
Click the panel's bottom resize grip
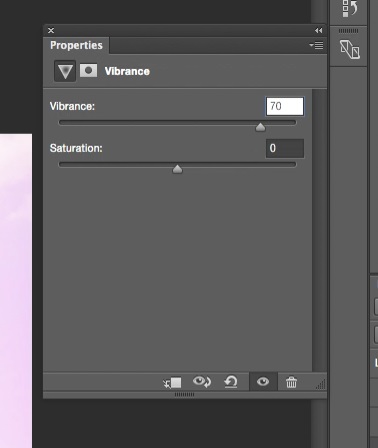tap(184, 395)
